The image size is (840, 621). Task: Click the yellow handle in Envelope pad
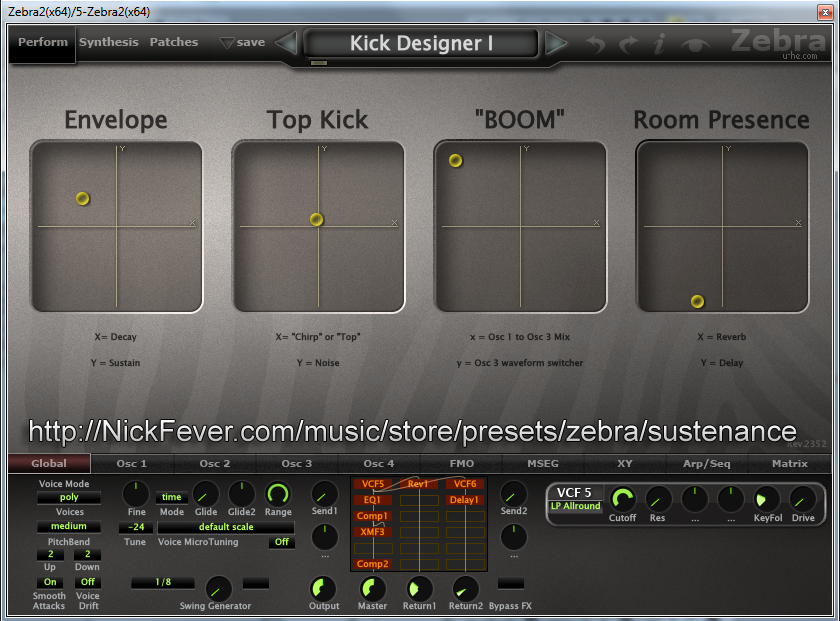coord(82,199)
